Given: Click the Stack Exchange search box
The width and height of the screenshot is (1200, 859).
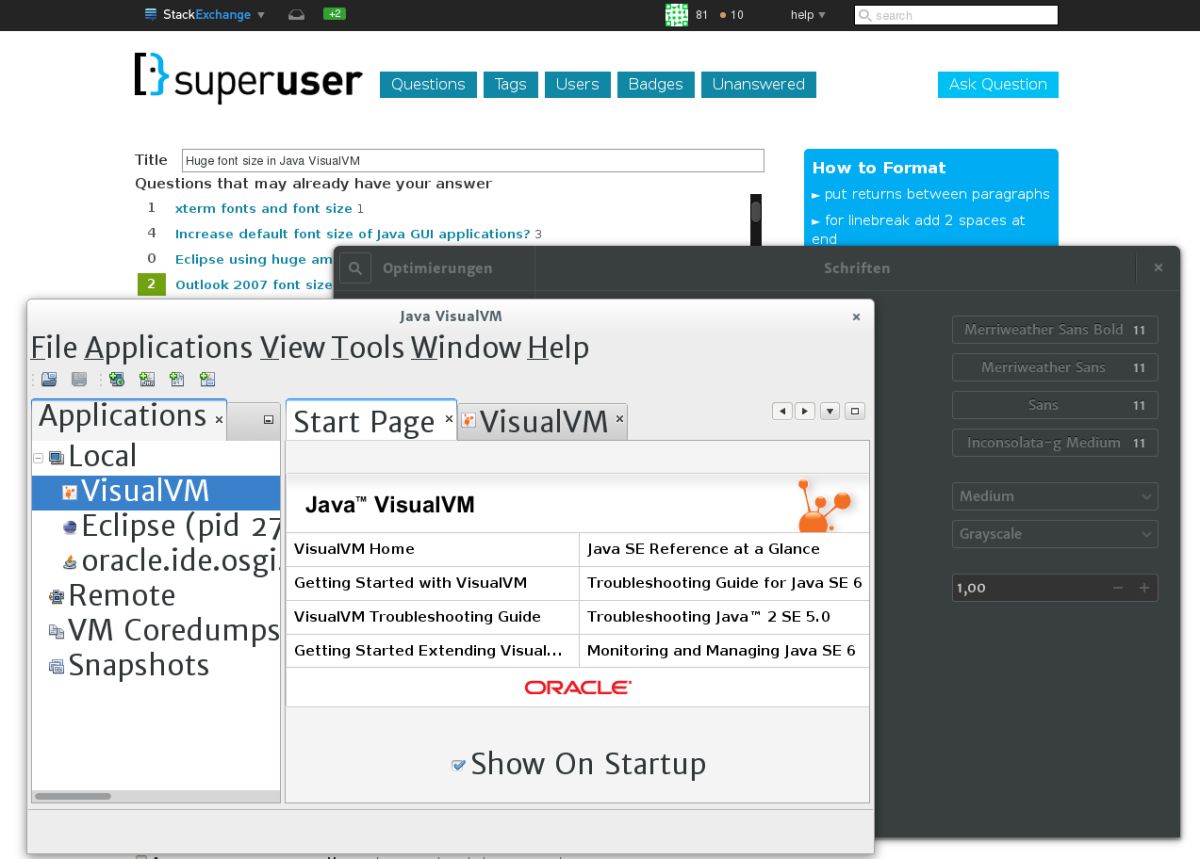Looking at the screenshot, I should click(x=956, y=15).
